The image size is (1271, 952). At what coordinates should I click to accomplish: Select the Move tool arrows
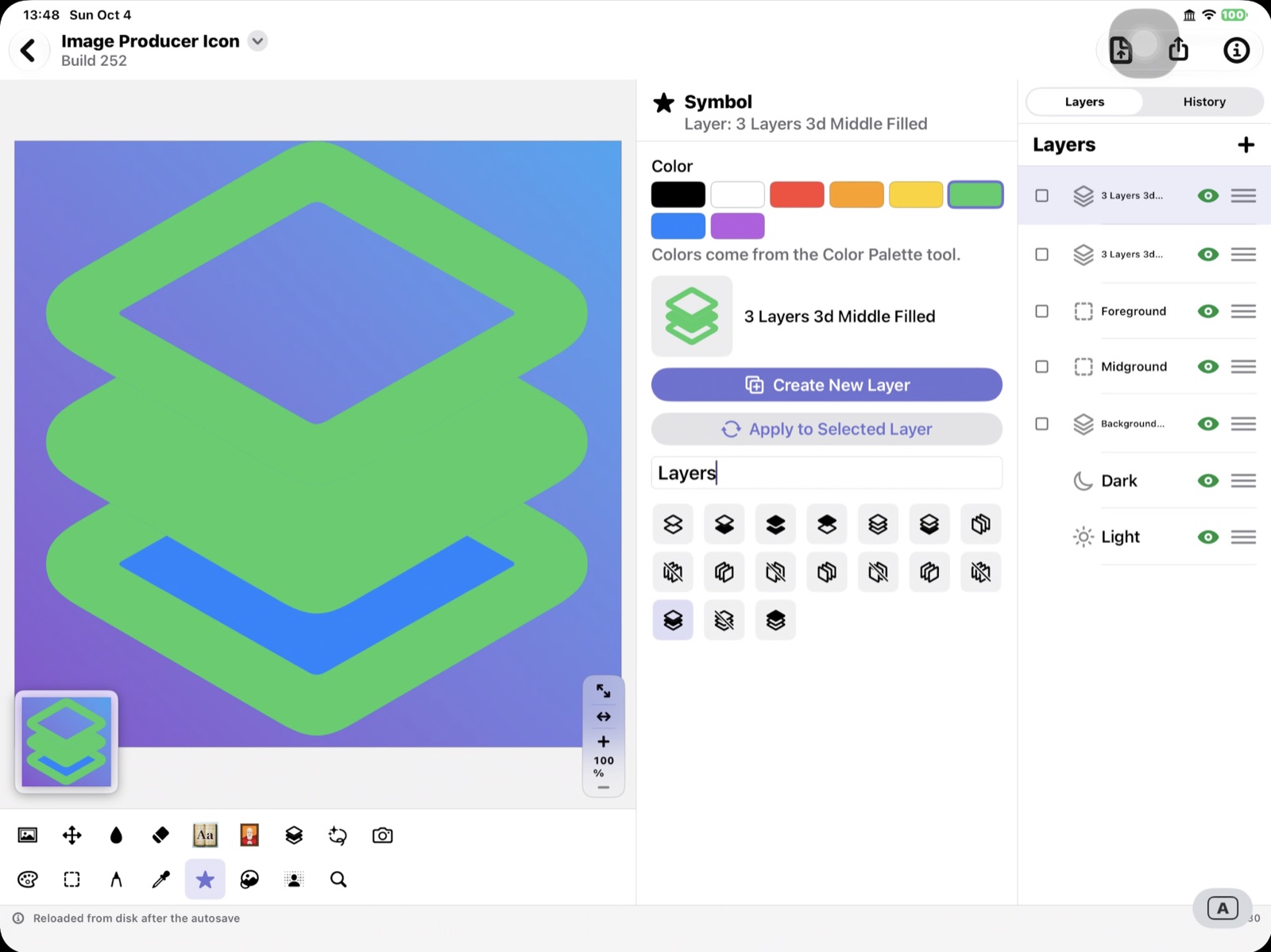72,835
